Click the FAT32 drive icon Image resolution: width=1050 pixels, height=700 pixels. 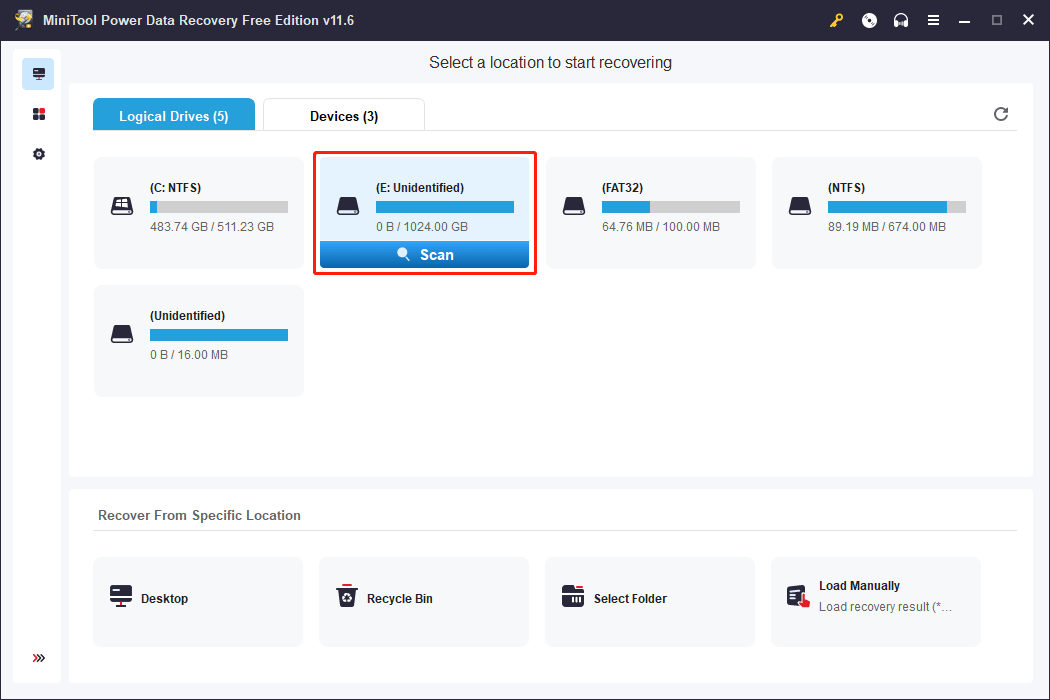coord(574,206)
